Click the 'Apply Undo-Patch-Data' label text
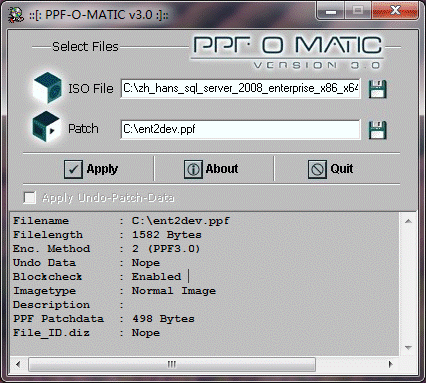 pyautogui.click(x=108, y=198)
